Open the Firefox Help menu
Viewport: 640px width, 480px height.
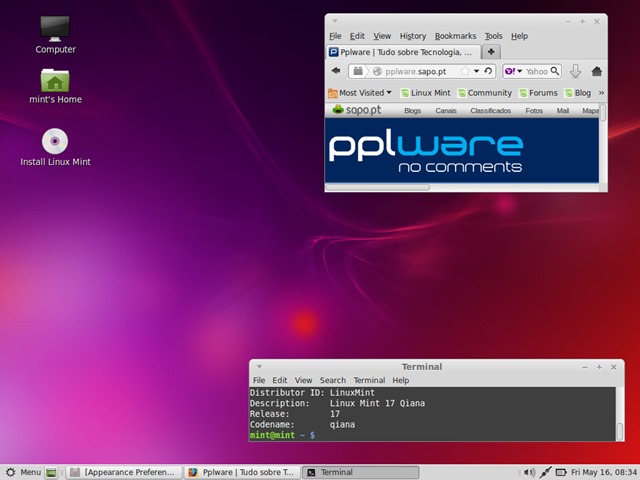click(x=519, y=36)
